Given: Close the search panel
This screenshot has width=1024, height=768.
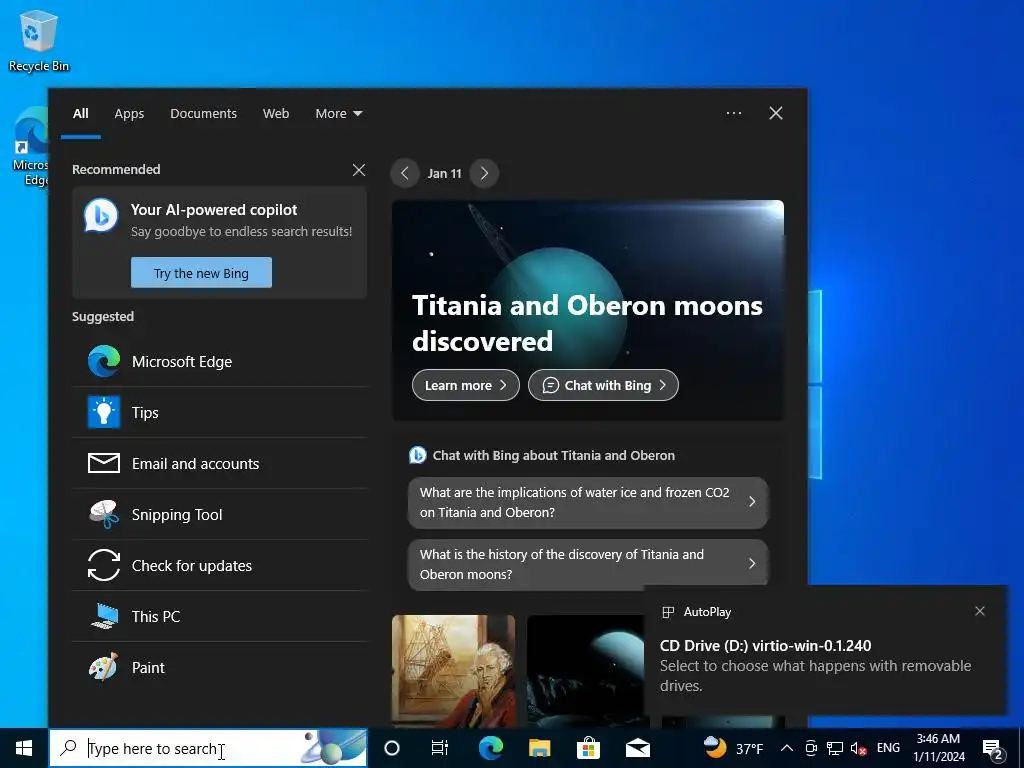Looking at the screenshot, I should [776, 113].
